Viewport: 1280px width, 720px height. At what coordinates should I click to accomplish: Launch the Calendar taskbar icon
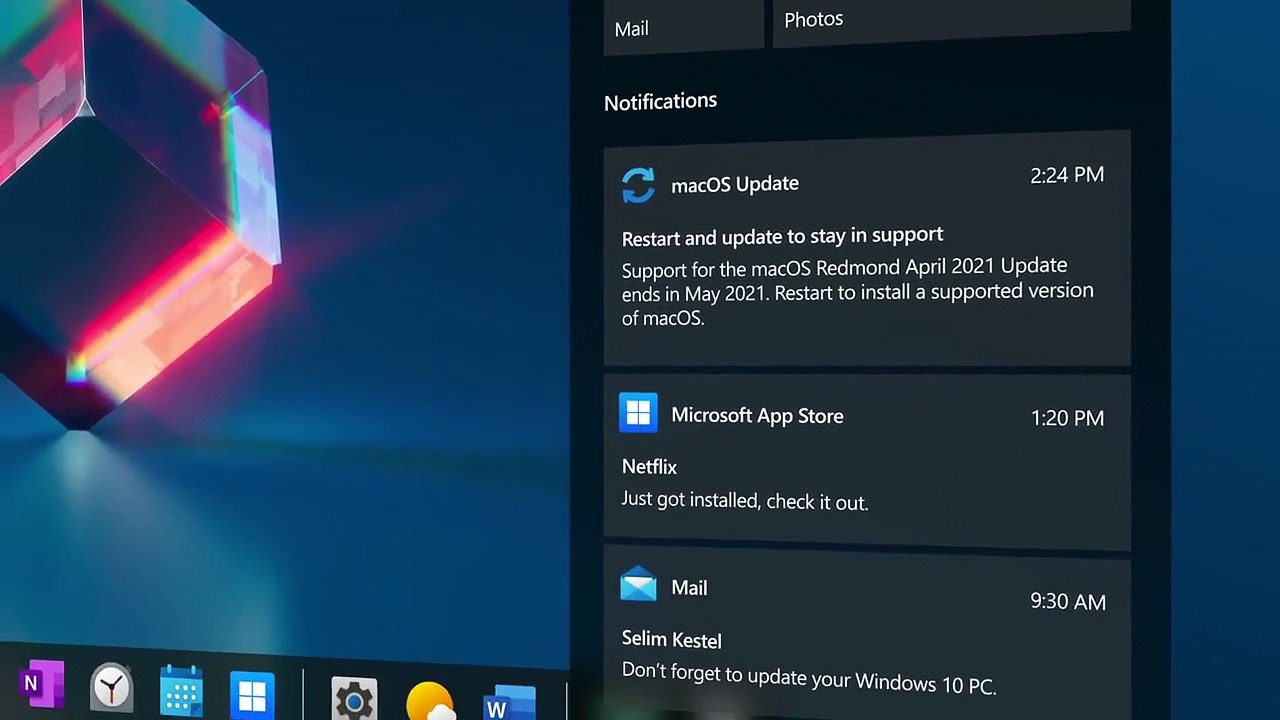[181, 691]
